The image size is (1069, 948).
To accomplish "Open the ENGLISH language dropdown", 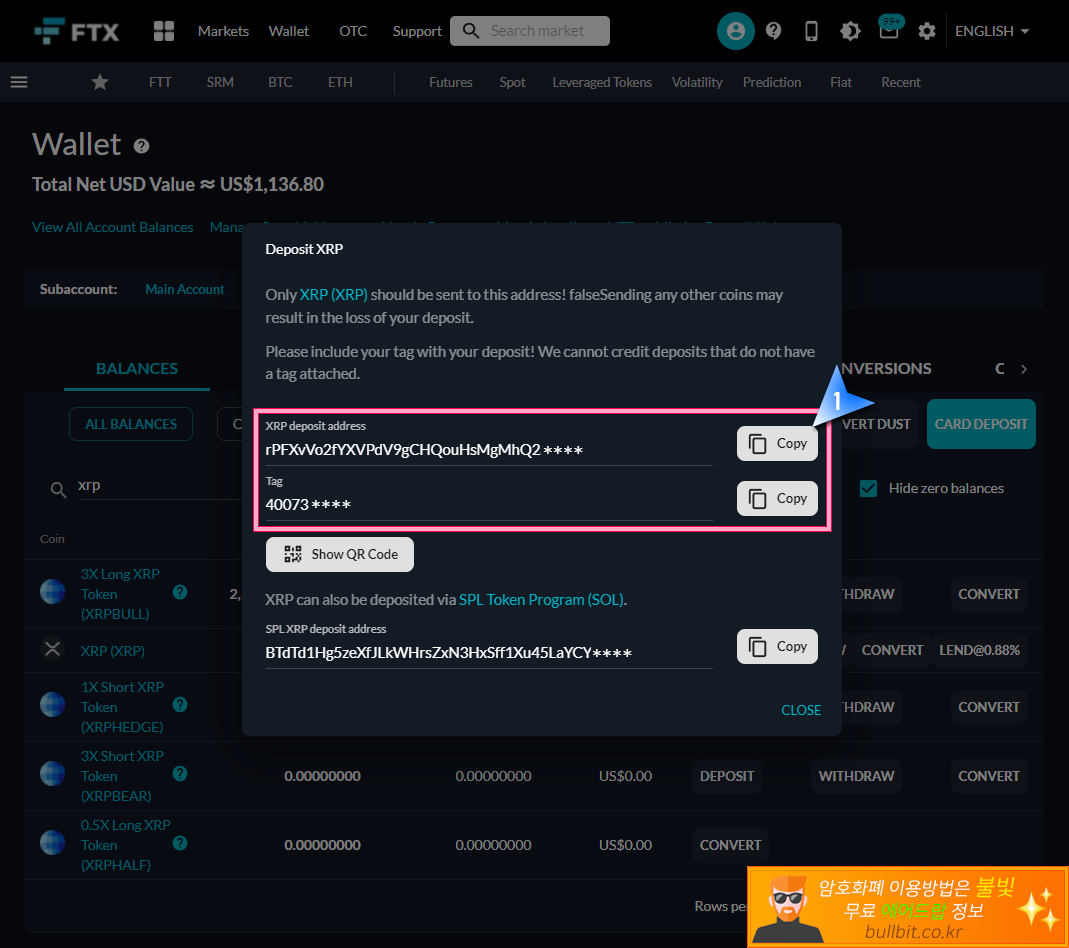I will (x=992, y=31).
